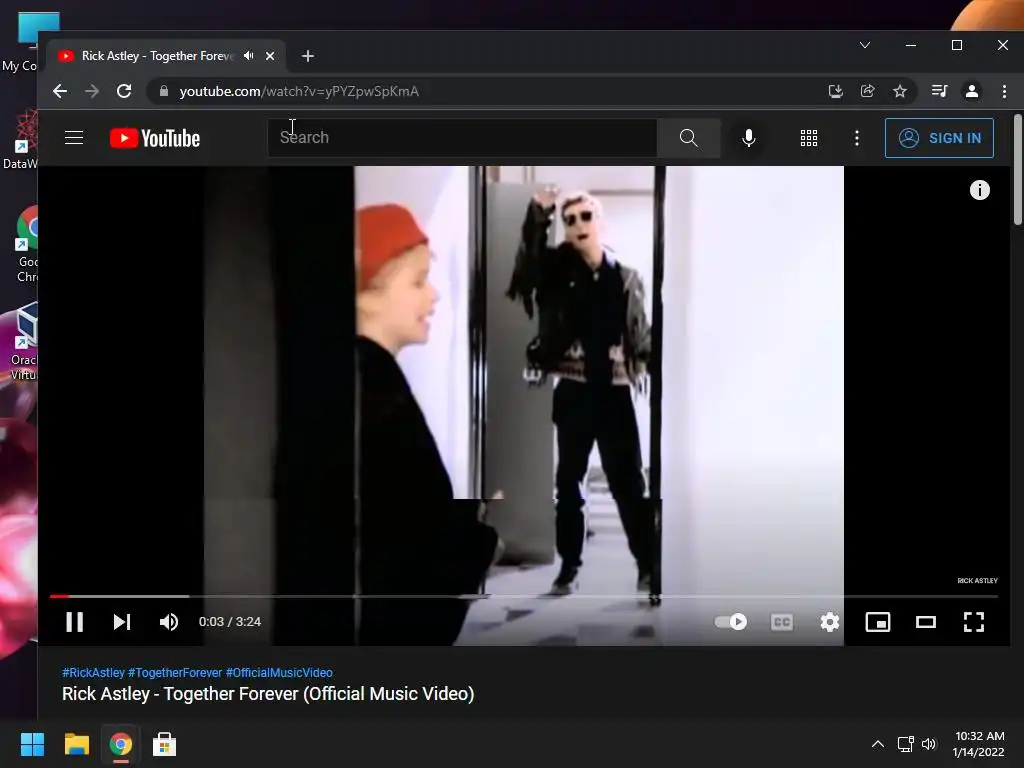Open Chrome tab search chevron
The image size is (1024, 768).
point(865,45)
